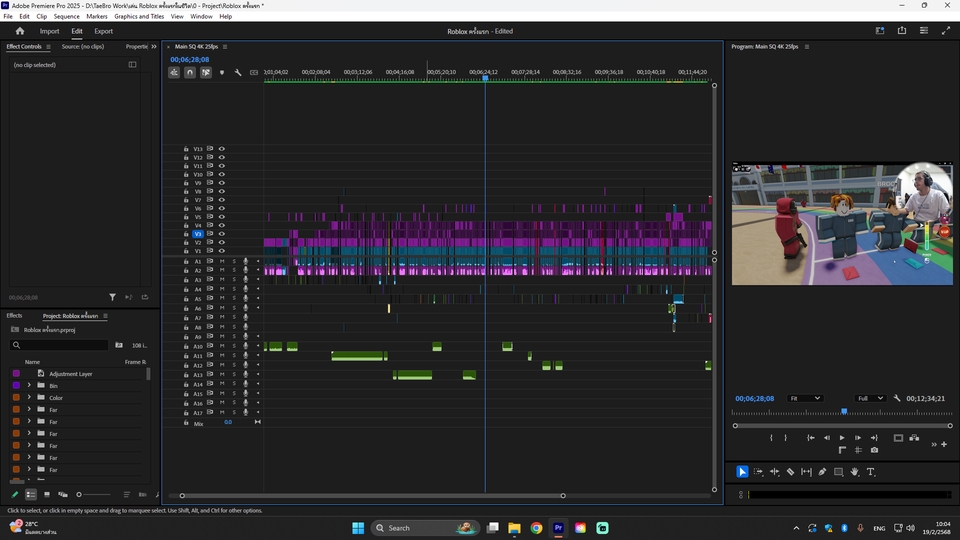Viewport: 960px width, 540px height.
Task: Select the Pen tool
Action: point(822,472)
